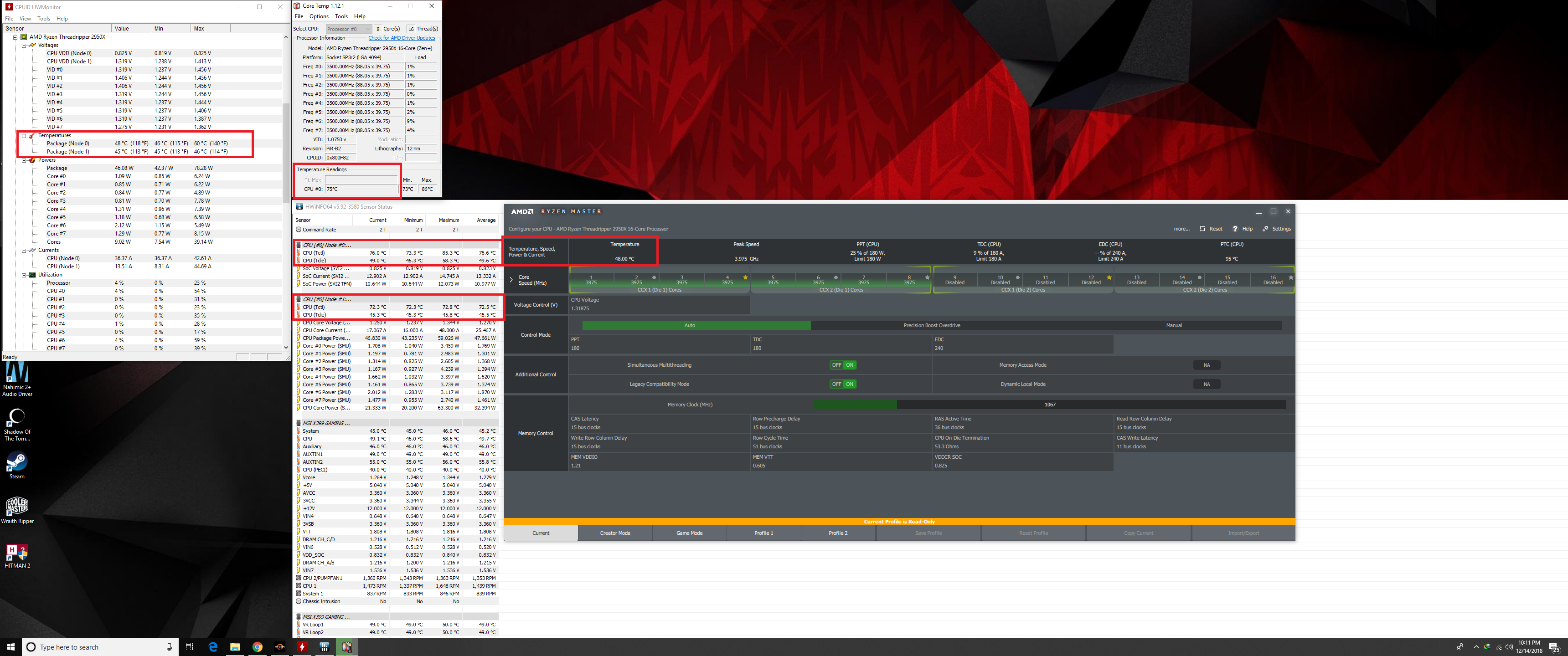The height and width of the screenshot is (656, 1568).
Task: Select Manual control mode in Ryzen Master
Action: click(x=1174, y=326)
